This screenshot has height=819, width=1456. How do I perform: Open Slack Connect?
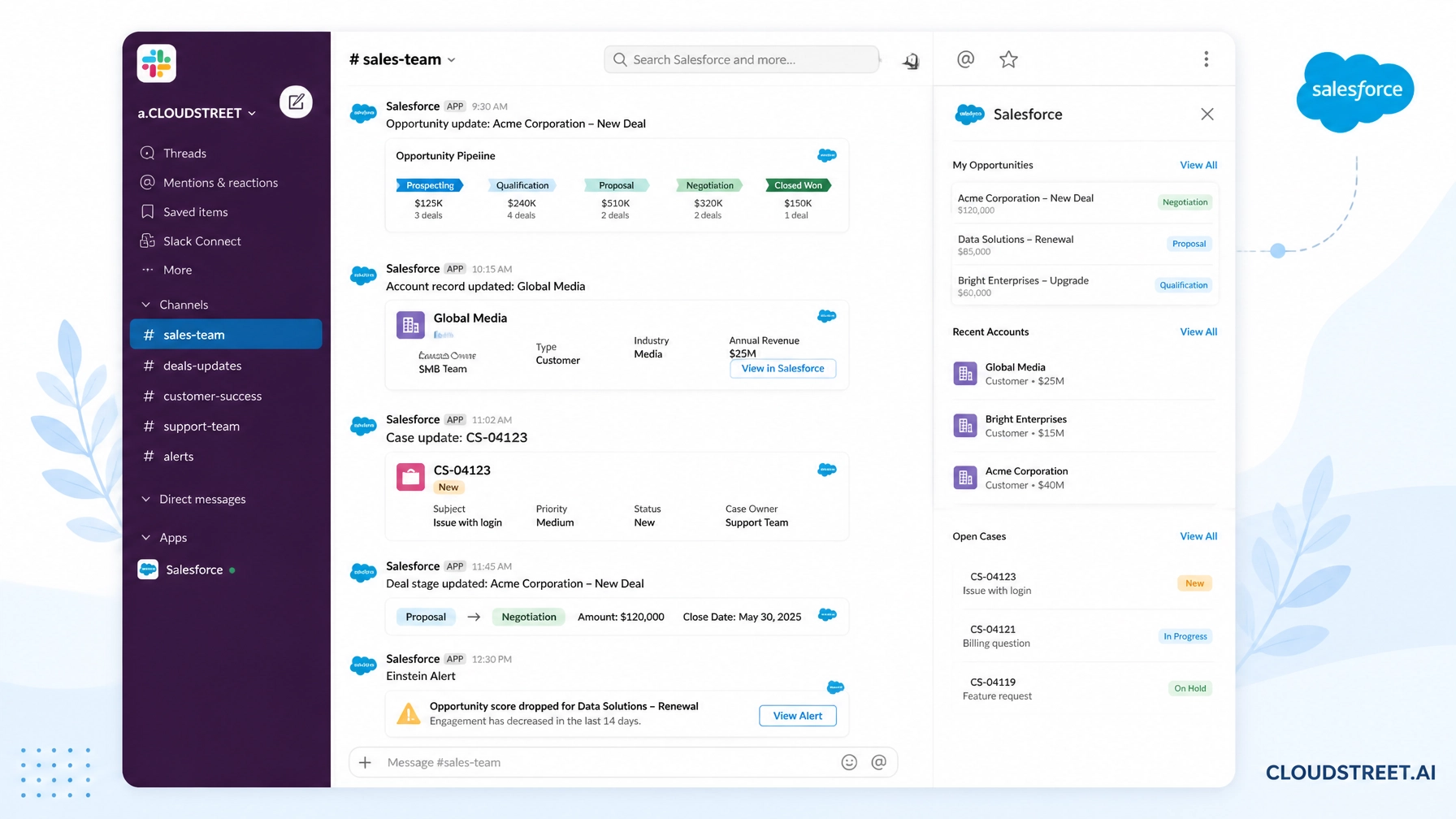(x=190, y=241)
